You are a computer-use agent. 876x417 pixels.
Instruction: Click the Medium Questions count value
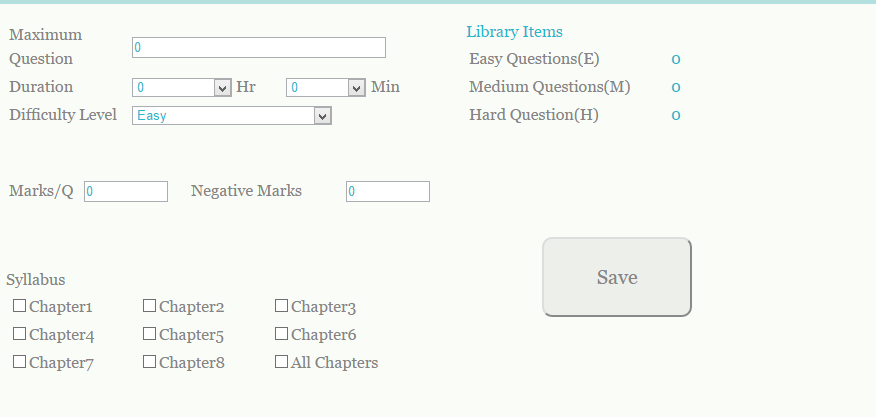click(x=676, y=87)
